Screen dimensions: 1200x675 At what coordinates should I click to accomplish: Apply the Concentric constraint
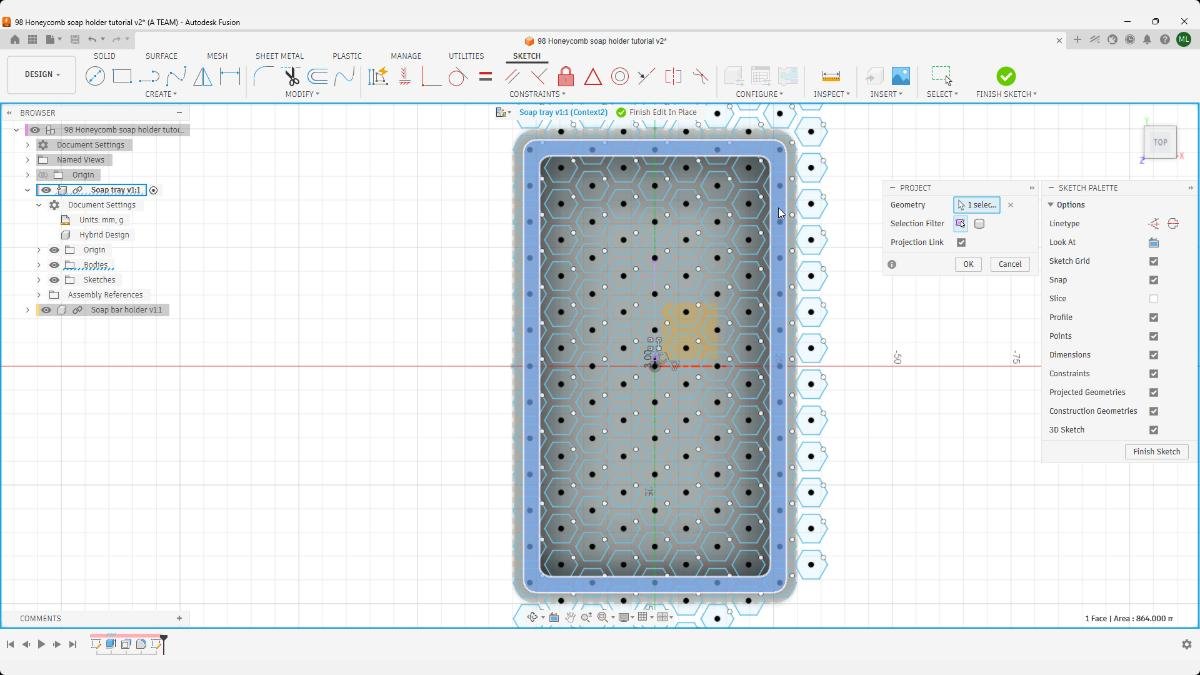[x=620, y=76]
